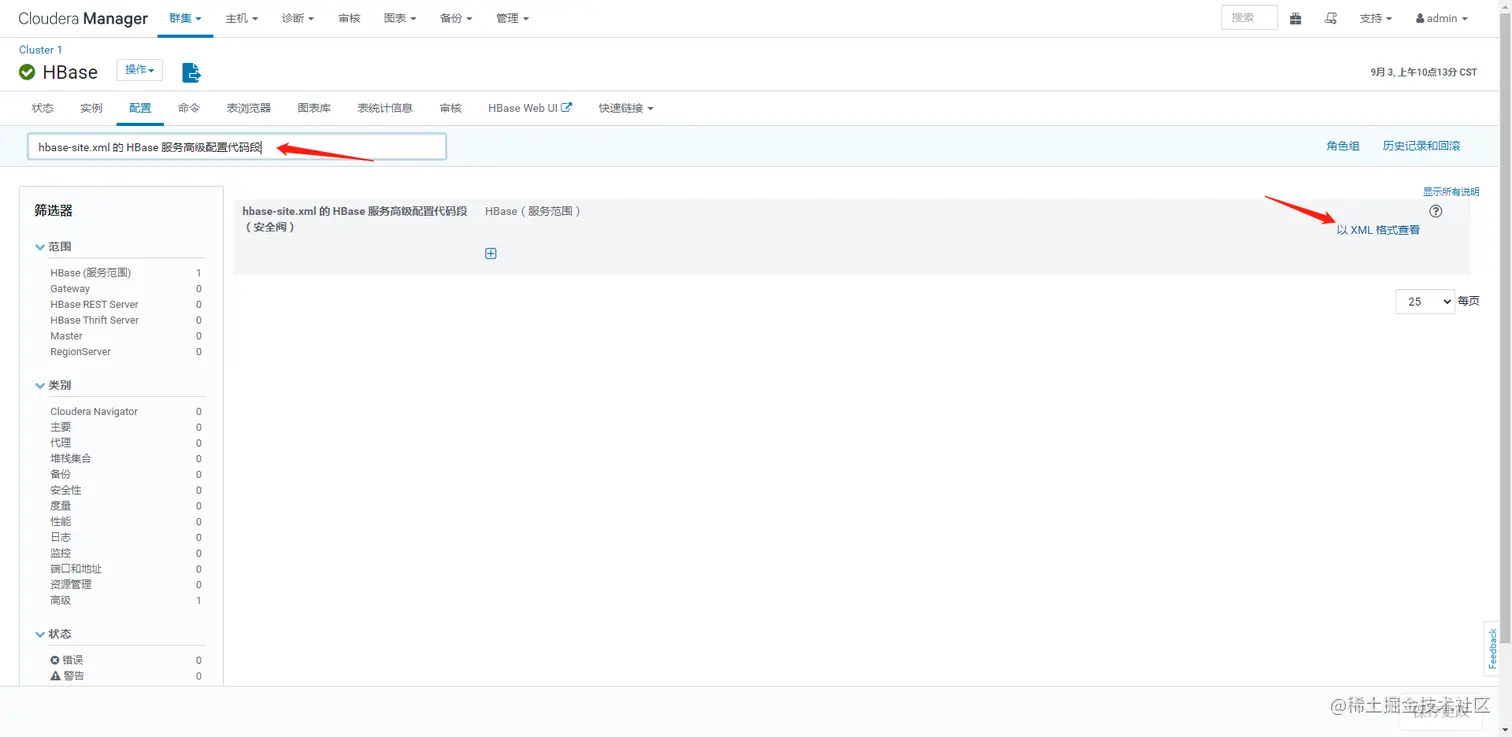Switch to the 表浏览器 tab
This screenshot has width=1512, height=737.
(x=249, y=108)
